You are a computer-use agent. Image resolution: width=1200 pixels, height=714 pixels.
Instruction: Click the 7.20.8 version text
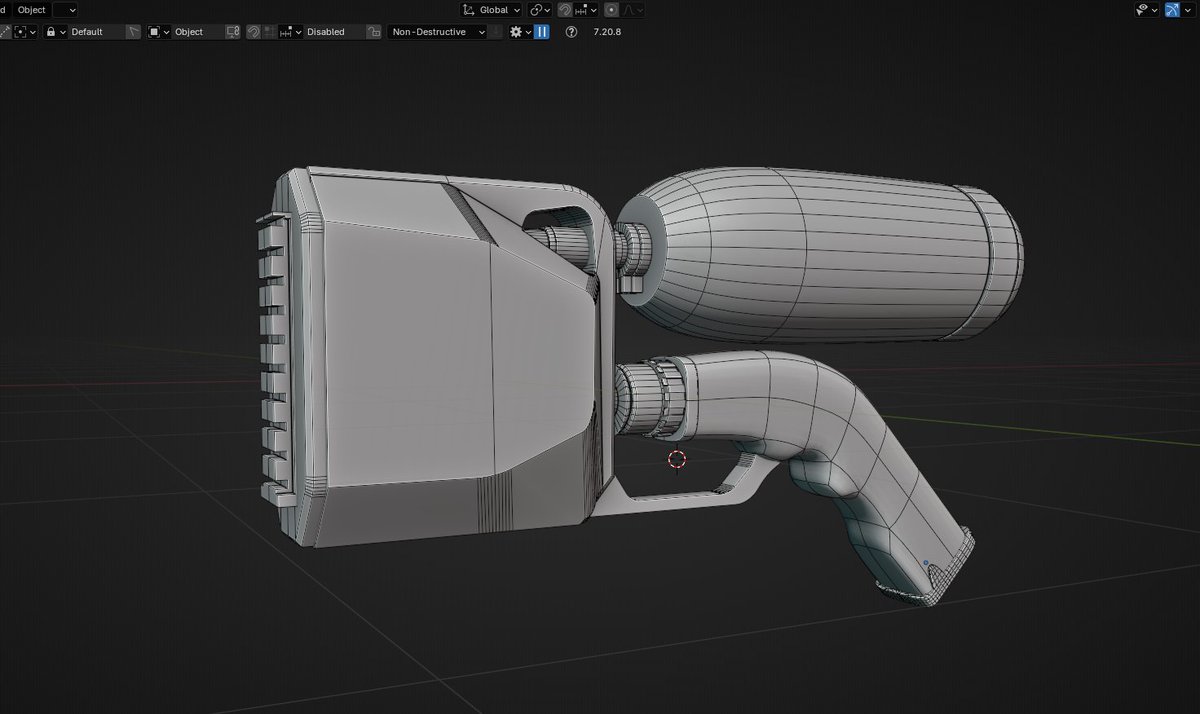click(x=607, y=32)
